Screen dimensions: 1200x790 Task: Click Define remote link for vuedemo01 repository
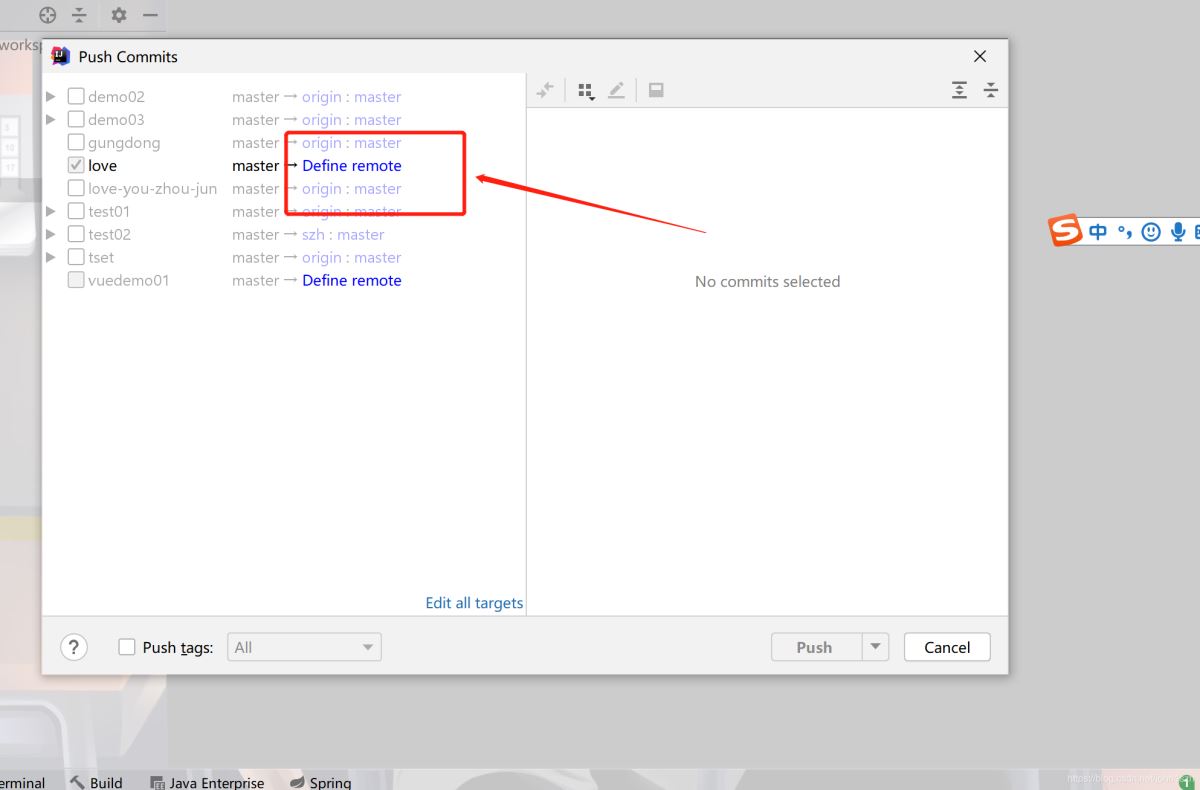coord(352,281)
